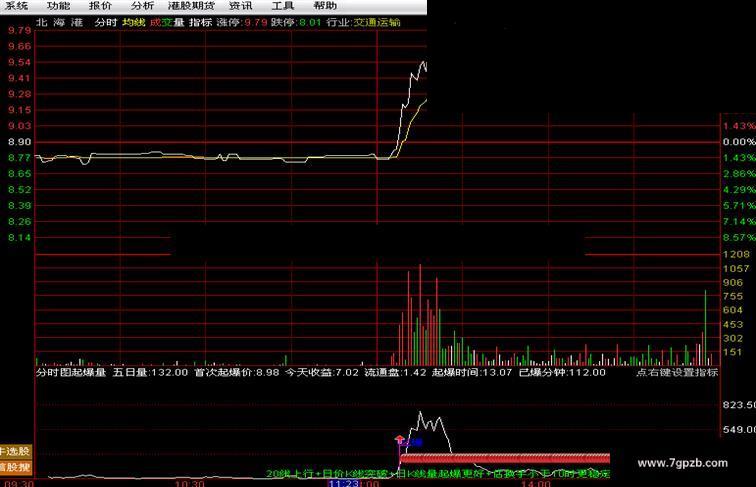The image size is (756, 487).
Task: Click the 指标 indicator label
Action: (201, 22)
